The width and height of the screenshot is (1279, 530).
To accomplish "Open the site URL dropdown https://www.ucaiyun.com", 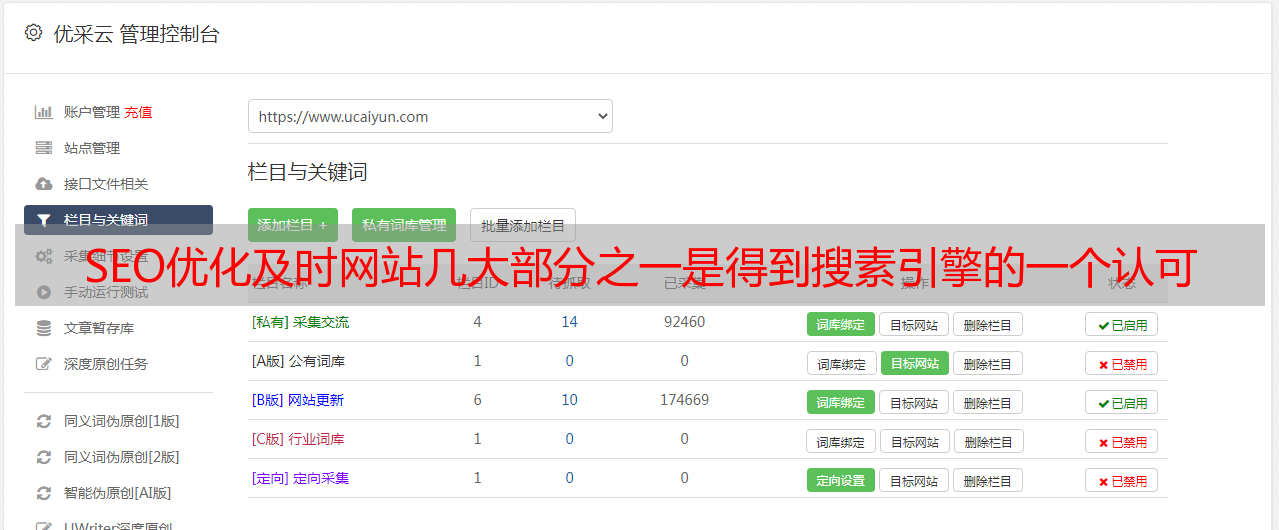I will 430,116.
